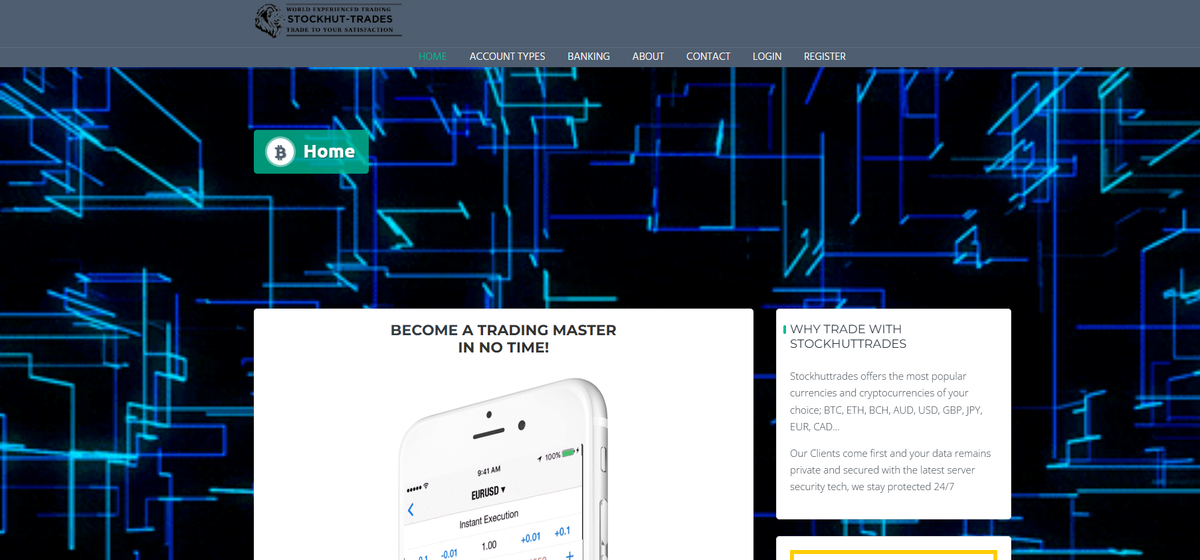This screenshot has width=1200, height=560.
Task: Click the "BECOME A TRADING MASTER" heading
Action: 503,339
